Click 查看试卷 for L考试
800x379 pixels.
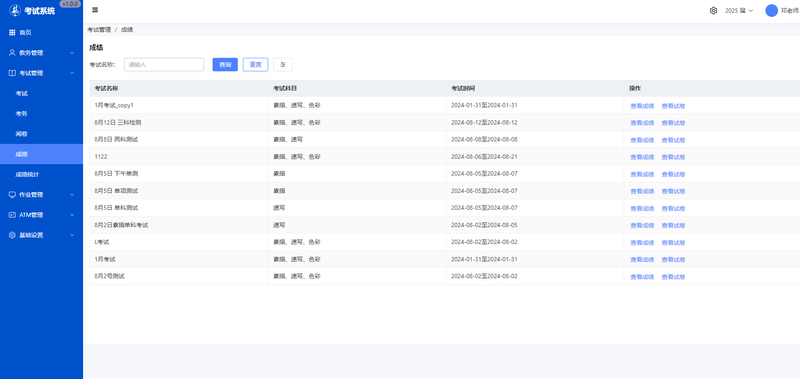(673, 243)
